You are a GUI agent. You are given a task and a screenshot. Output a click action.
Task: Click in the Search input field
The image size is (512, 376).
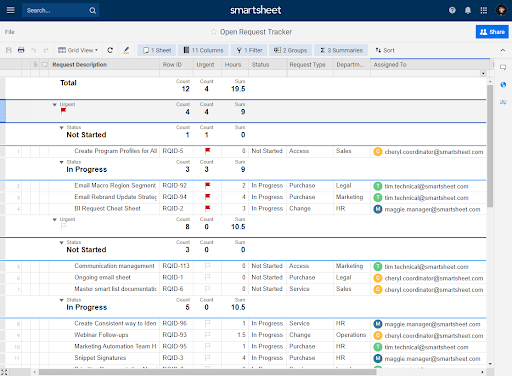55,10
